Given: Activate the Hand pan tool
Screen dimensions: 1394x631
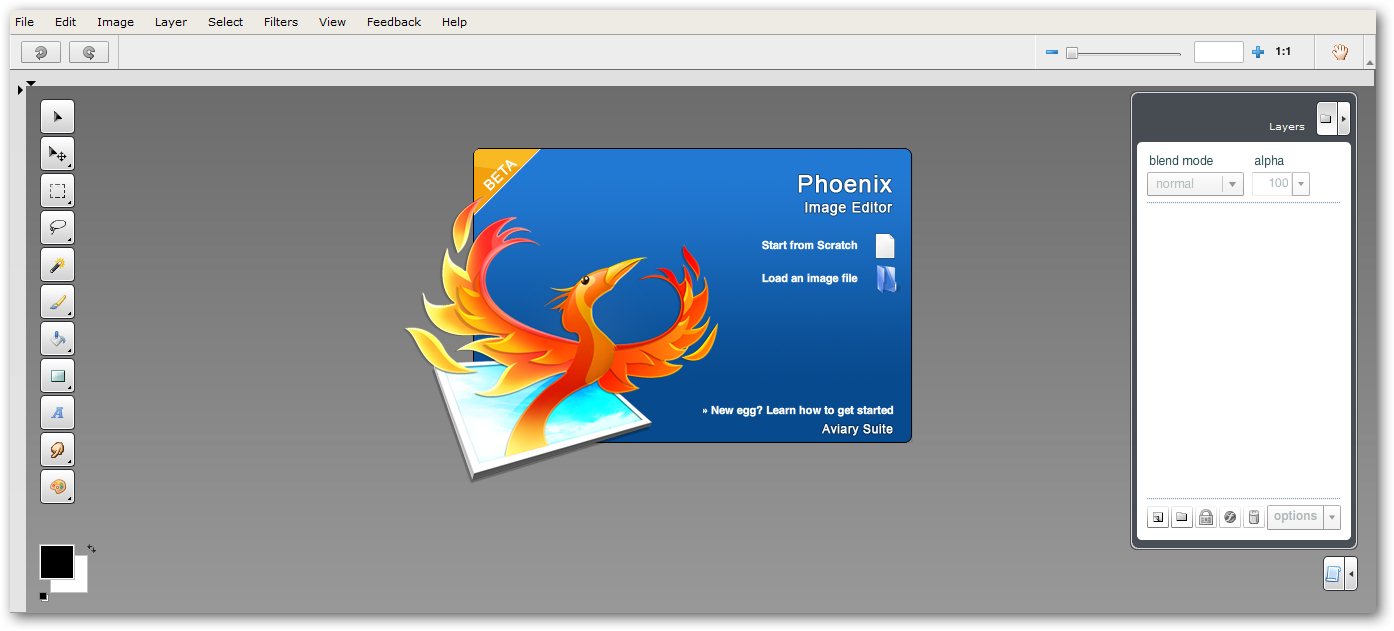Looking at the screenshot, I should tap(1340, 52).
